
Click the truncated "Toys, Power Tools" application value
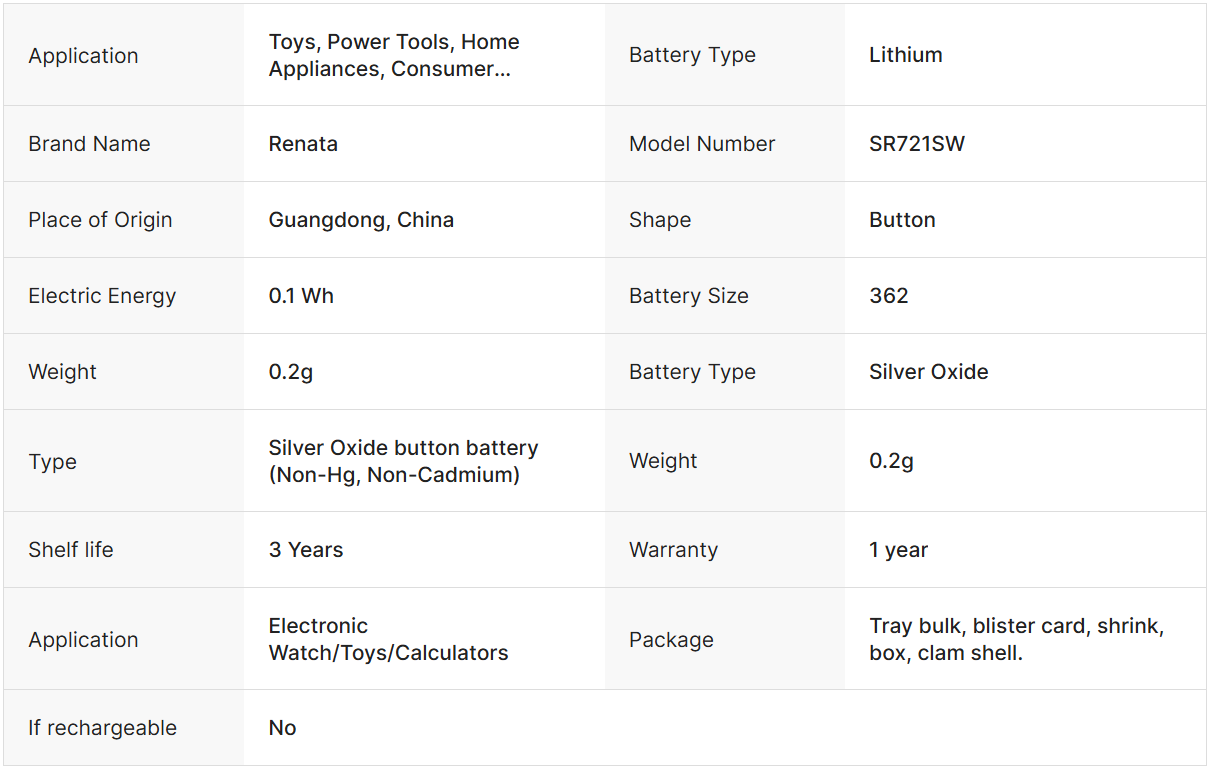coord(394,55)
